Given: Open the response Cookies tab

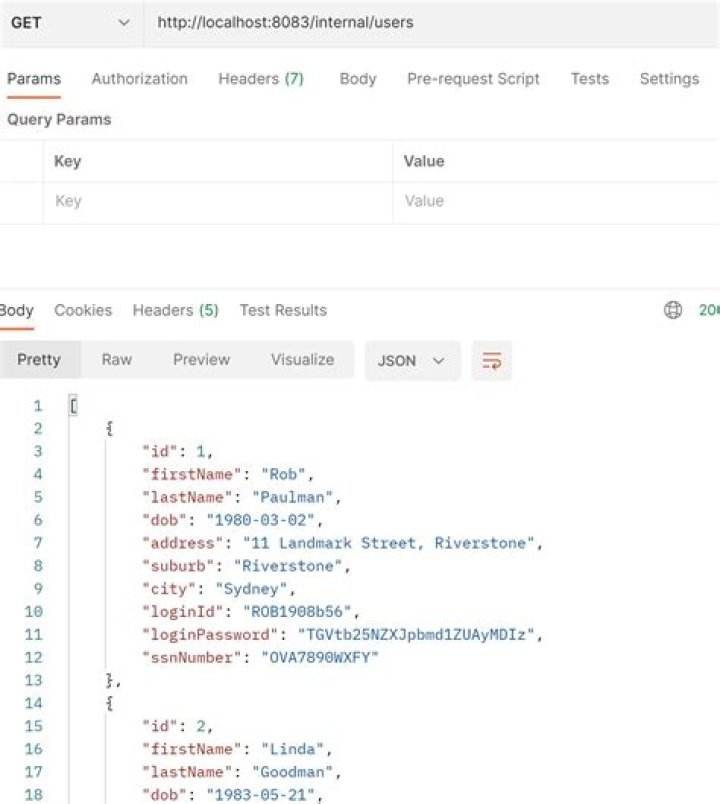Looking at the screenshot, I should [83, 310].
